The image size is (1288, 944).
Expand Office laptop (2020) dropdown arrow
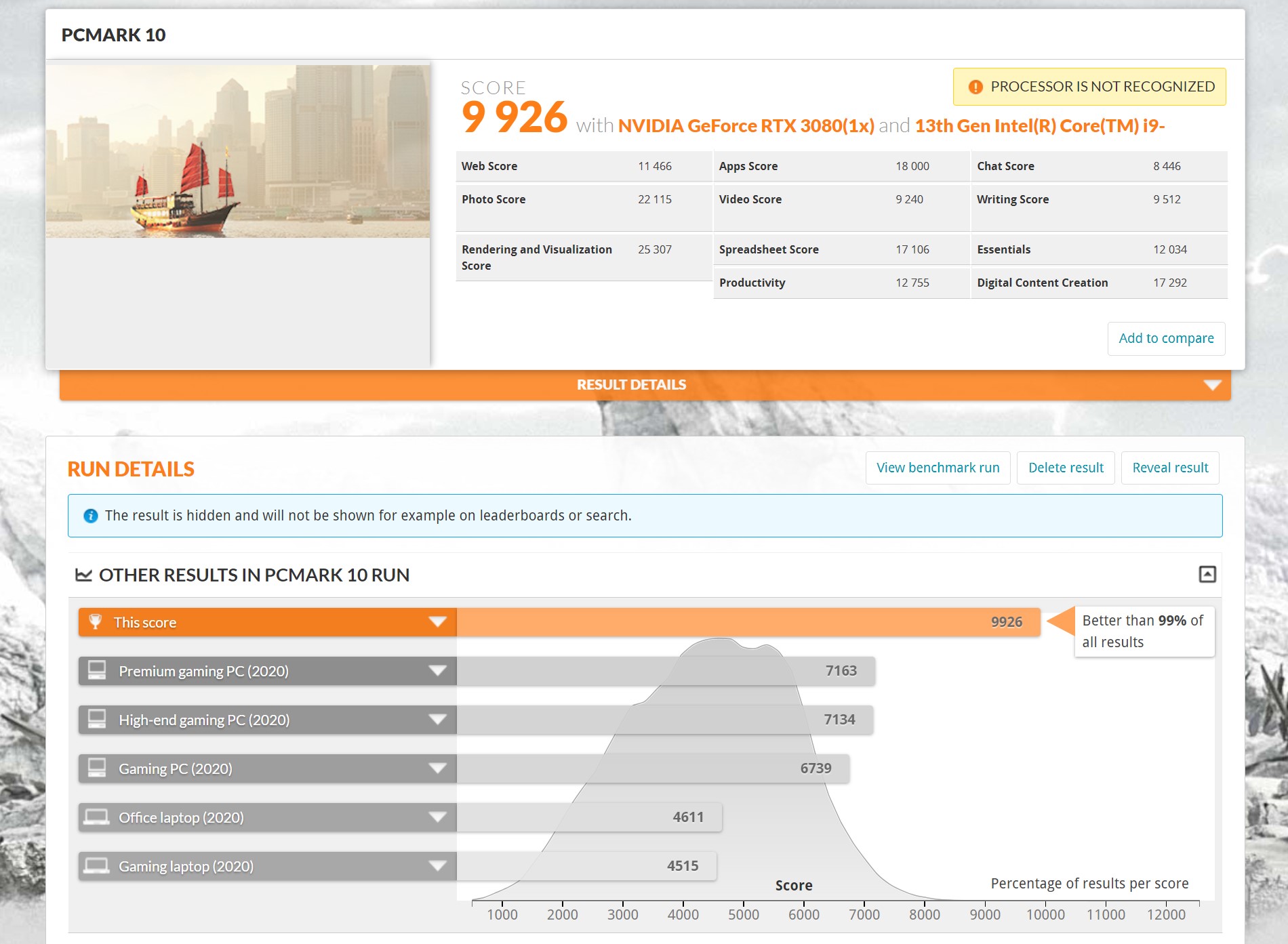click(438, 817)
